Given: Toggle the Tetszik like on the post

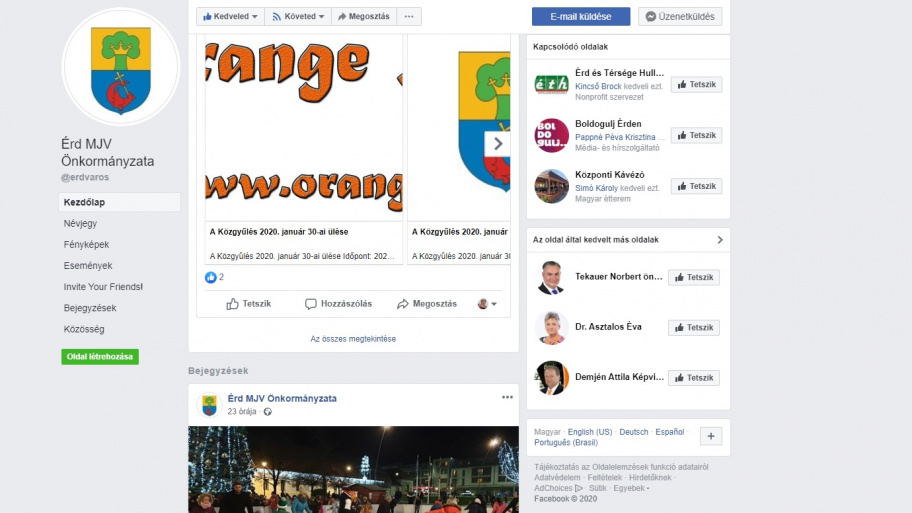Looking at the screenshot, I should click(248, 304).
